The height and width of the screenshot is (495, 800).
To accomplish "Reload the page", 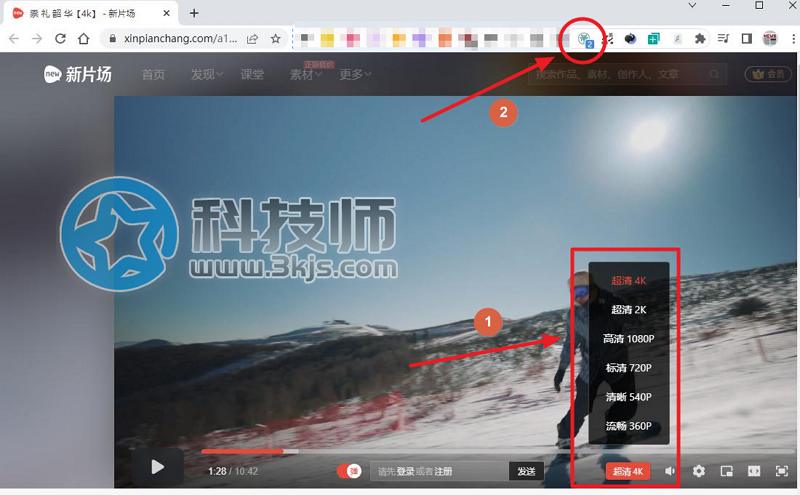I will coord(60,39).
